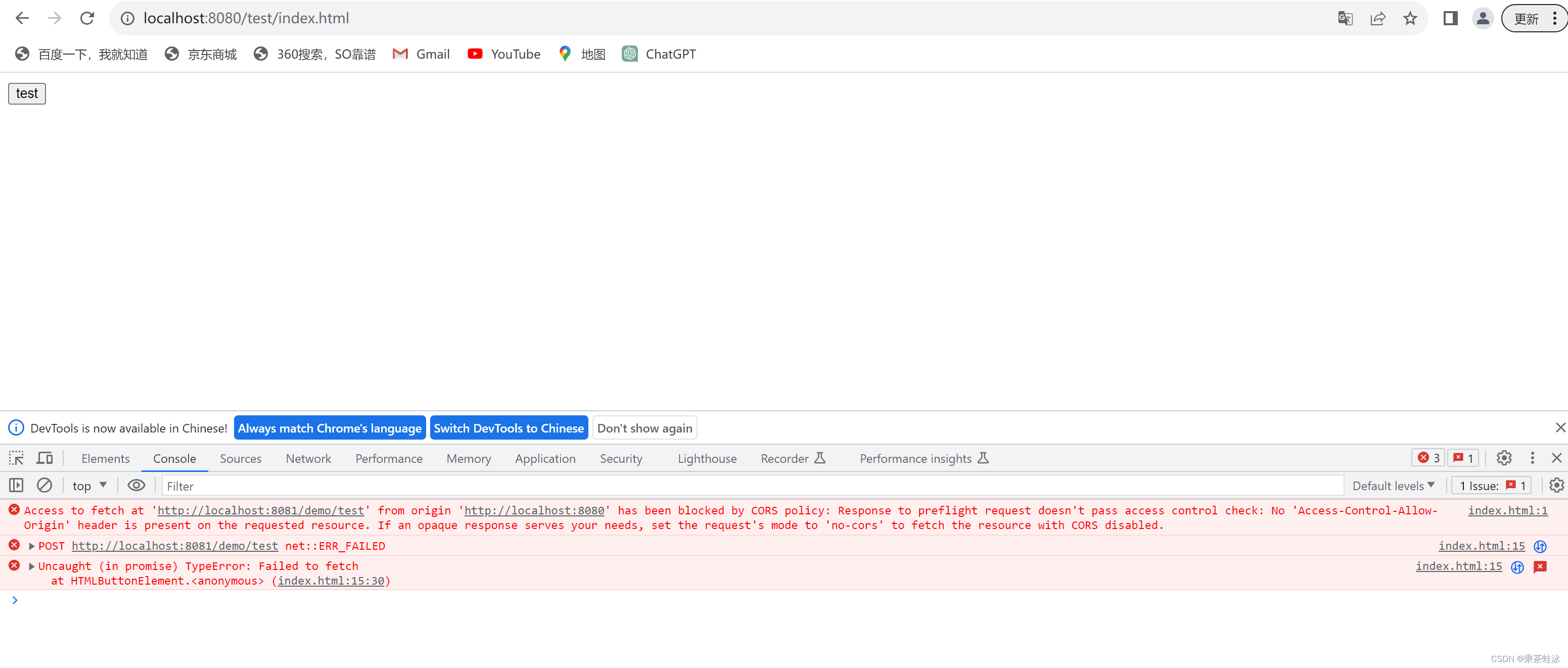Open console settings gear
1568x668 pixels.
1556,486
